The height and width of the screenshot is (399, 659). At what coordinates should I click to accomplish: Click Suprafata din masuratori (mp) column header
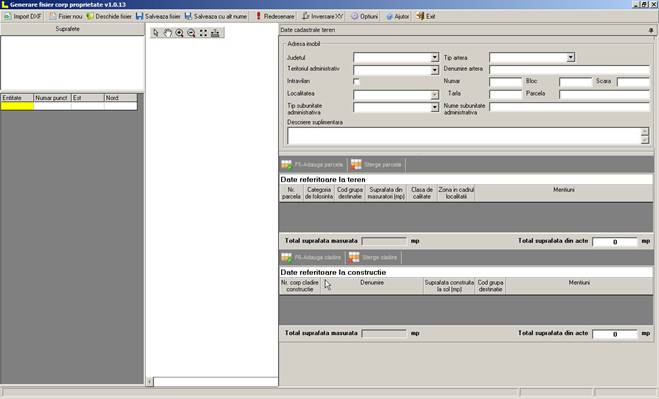tap(386, 193)
